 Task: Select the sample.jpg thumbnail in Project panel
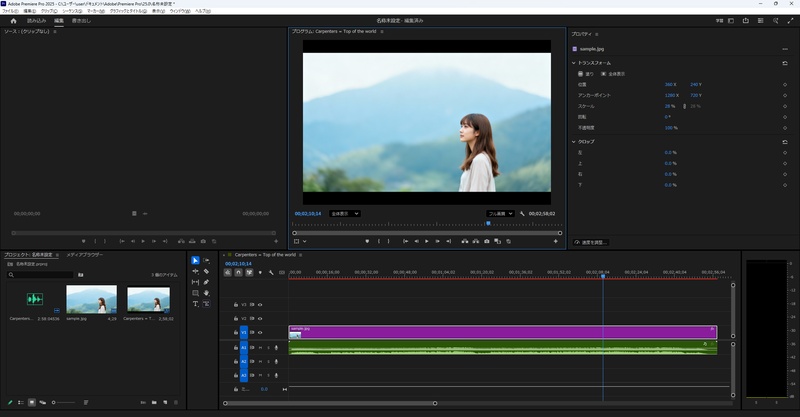click(x=91, y=299)
